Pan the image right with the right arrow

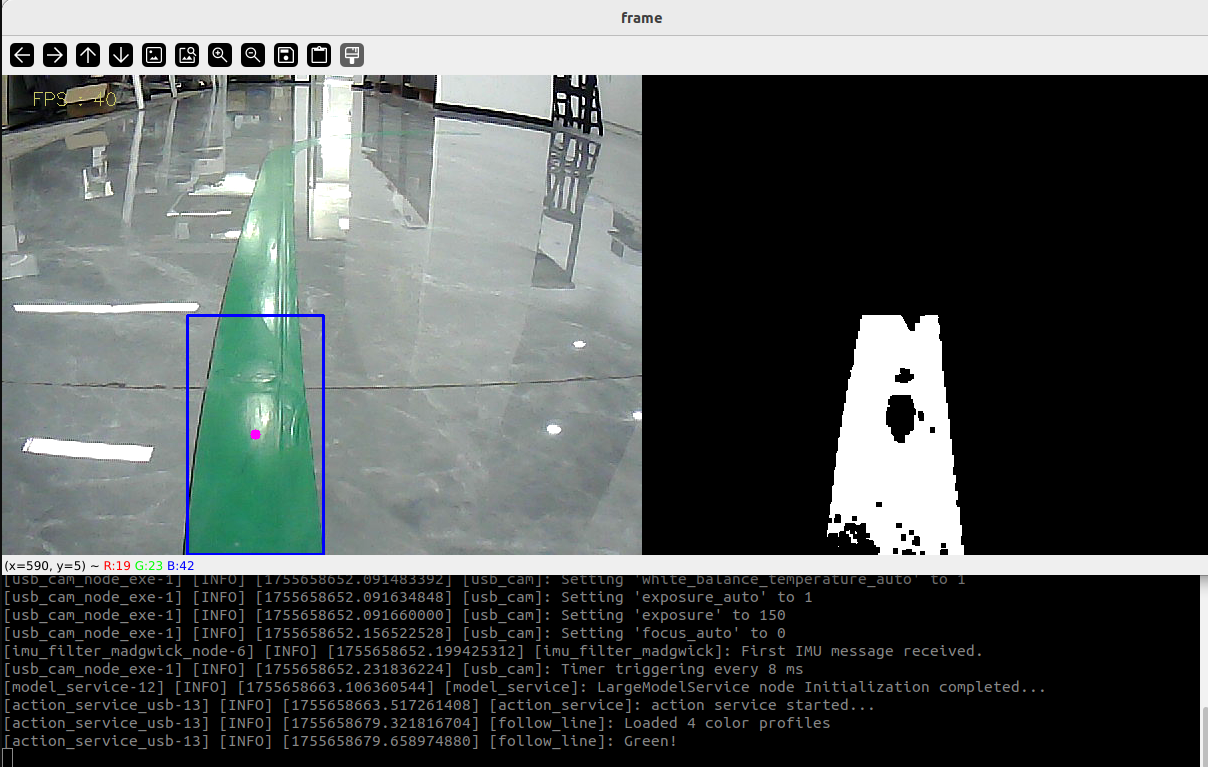pos(55,55)
